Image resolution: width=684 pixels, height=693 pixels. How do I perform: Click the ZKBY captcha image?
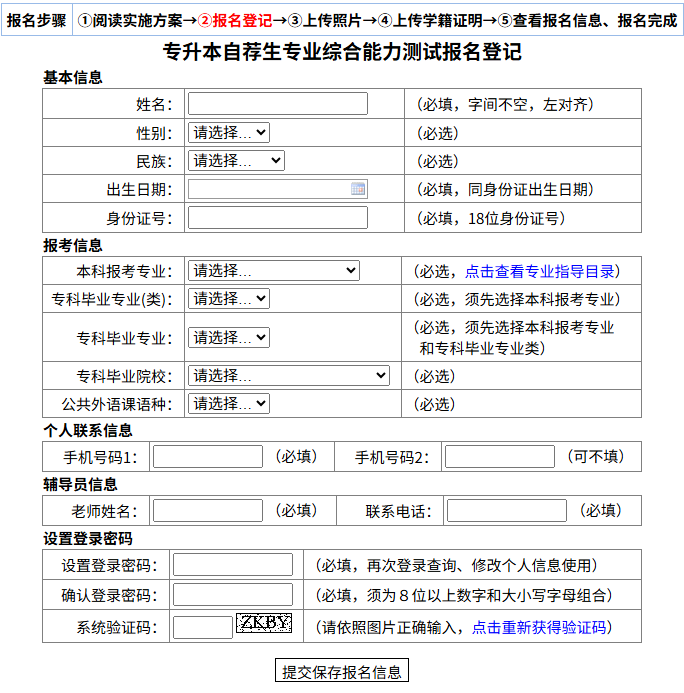click(x=264, y=624)
